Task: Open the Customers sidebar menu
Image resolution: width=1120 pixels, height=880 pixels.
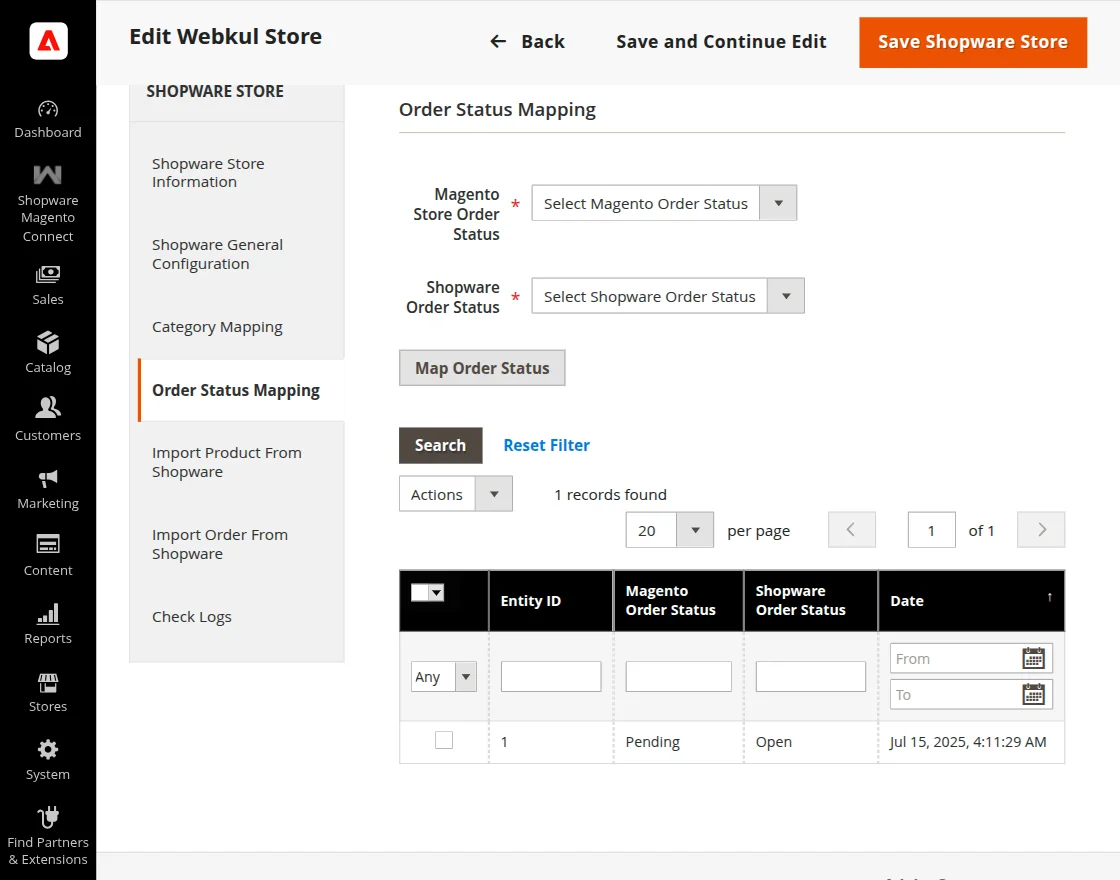Action: point(47,420)
